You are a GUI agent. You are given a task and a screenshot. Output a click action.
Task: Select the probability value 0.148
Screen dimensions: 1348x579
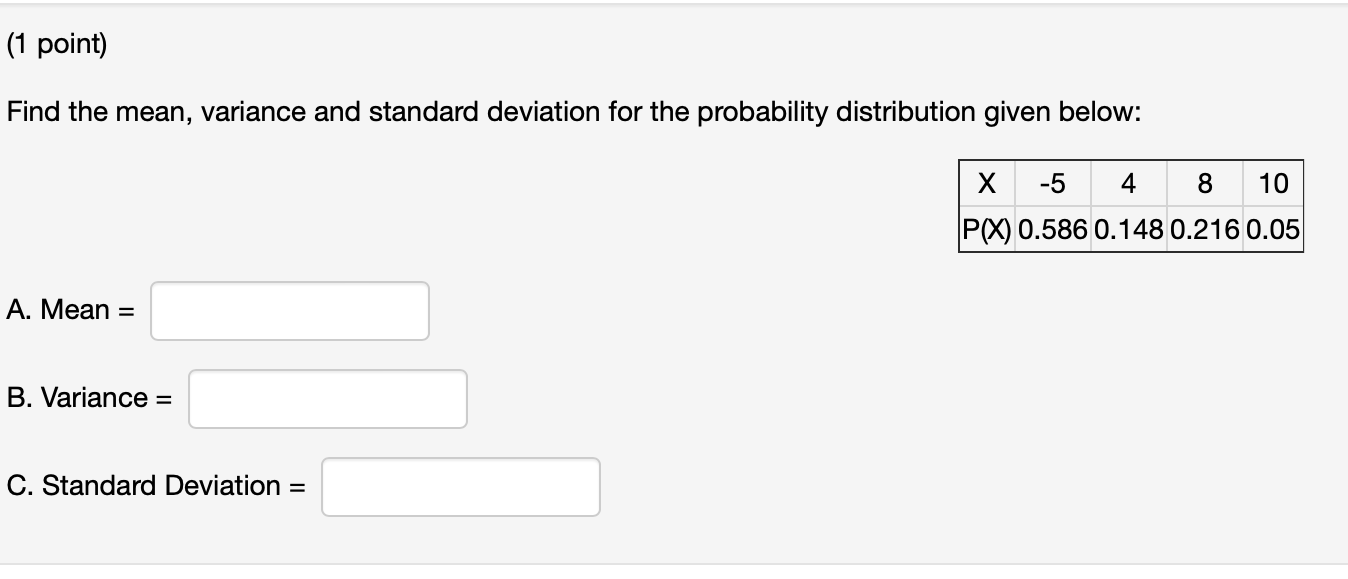tap(1128, 228)
